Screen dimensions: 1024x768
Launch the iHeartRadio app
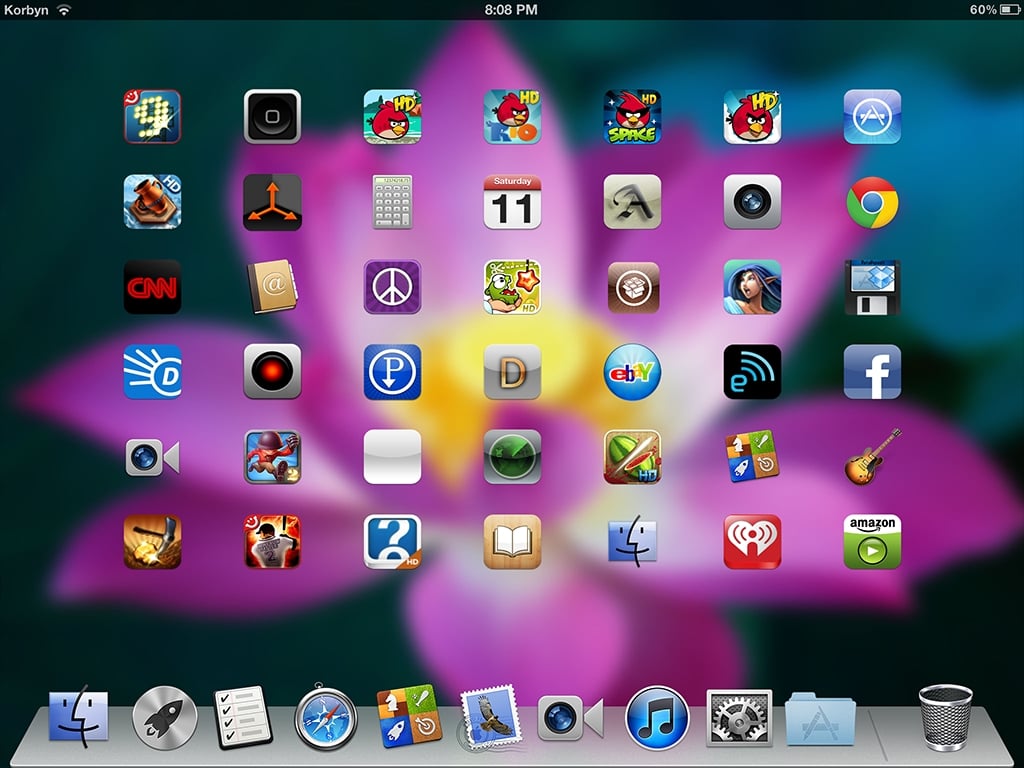(x=752, y=541)
